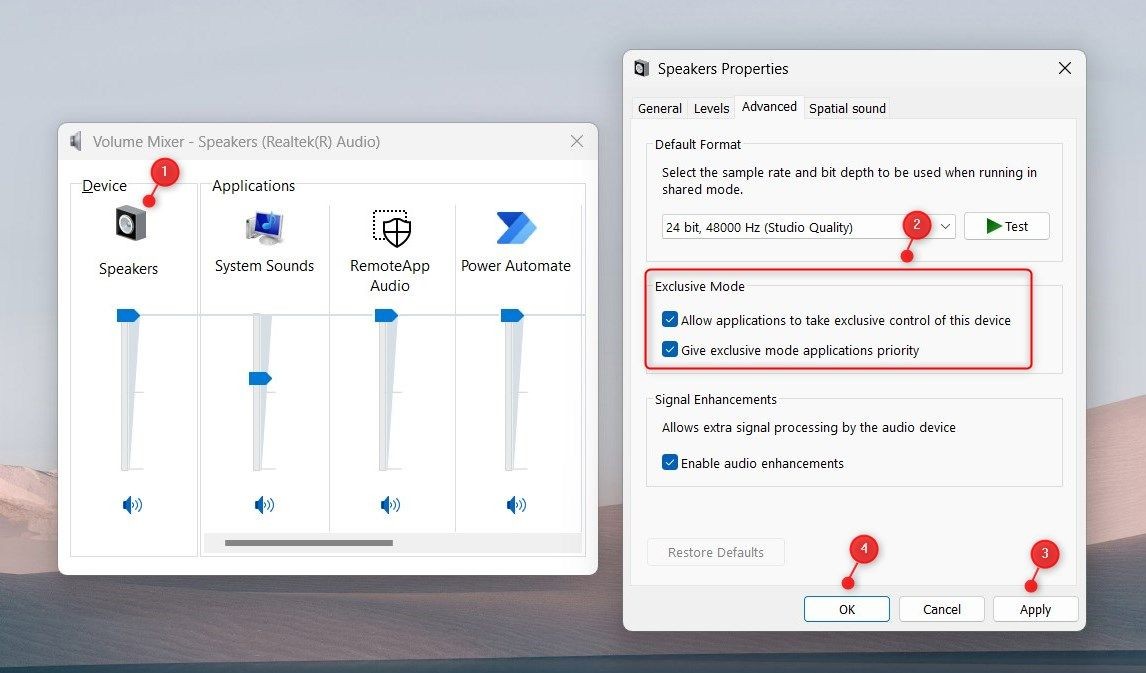1146x673 pixels.
Task: Click the Speakers label under Device
Action: [x=129, y=269]
